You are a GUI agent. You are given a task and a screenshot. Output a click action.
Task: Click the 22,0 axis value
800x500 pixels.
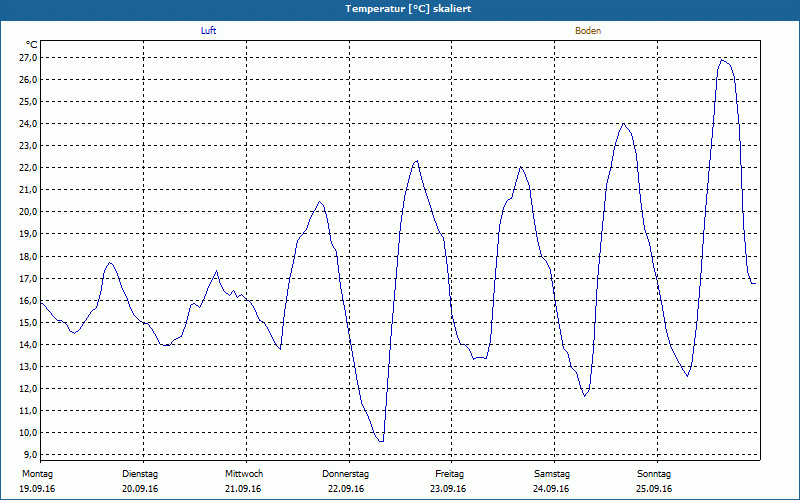[x=28, y=168]
